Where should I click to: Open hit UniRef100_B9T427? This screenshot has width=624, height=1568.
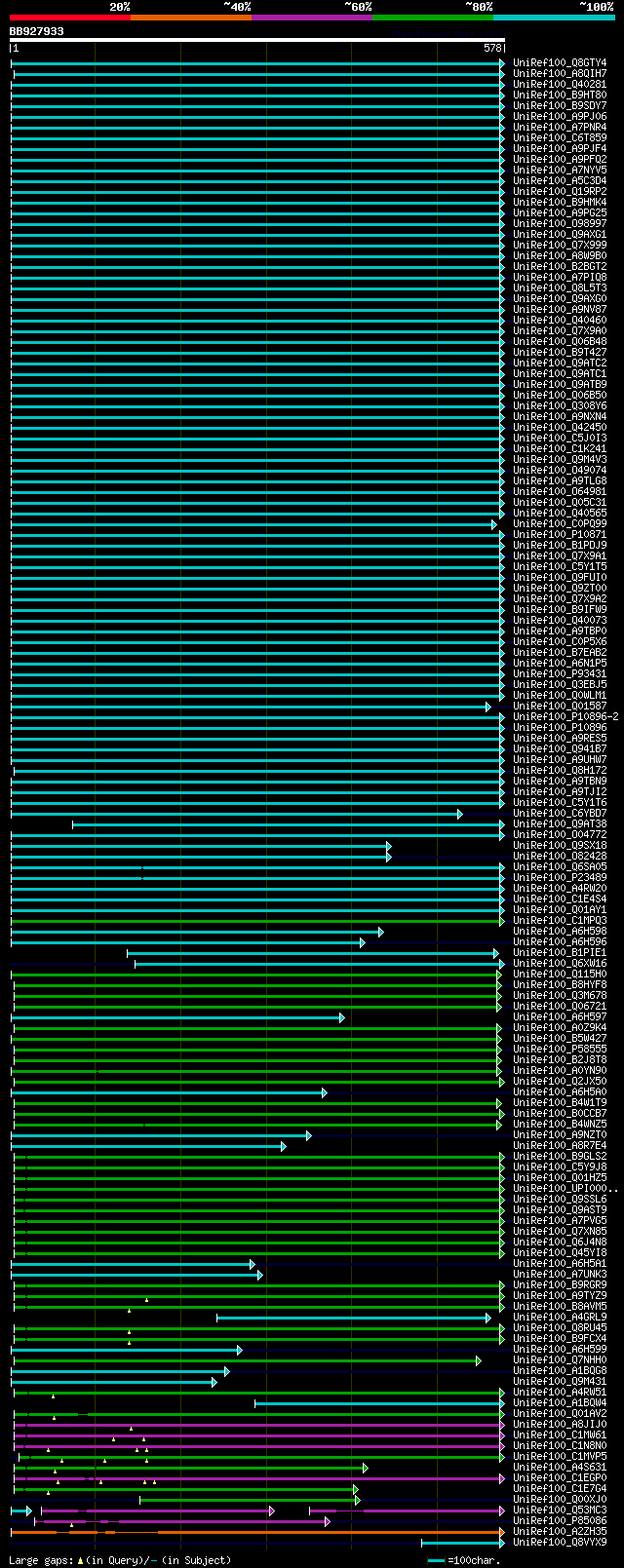(560, 353)
